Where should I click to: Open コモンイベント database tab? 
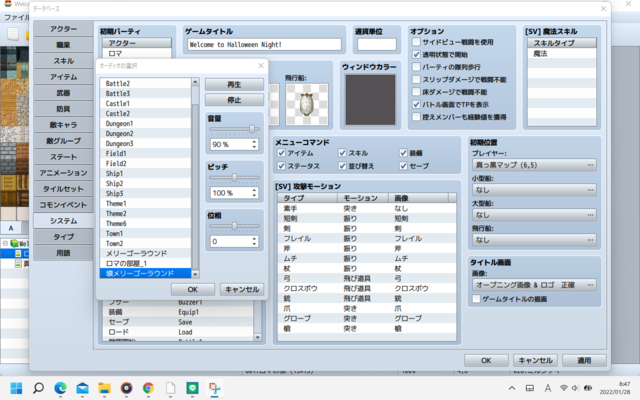click(x=63, y=205)
